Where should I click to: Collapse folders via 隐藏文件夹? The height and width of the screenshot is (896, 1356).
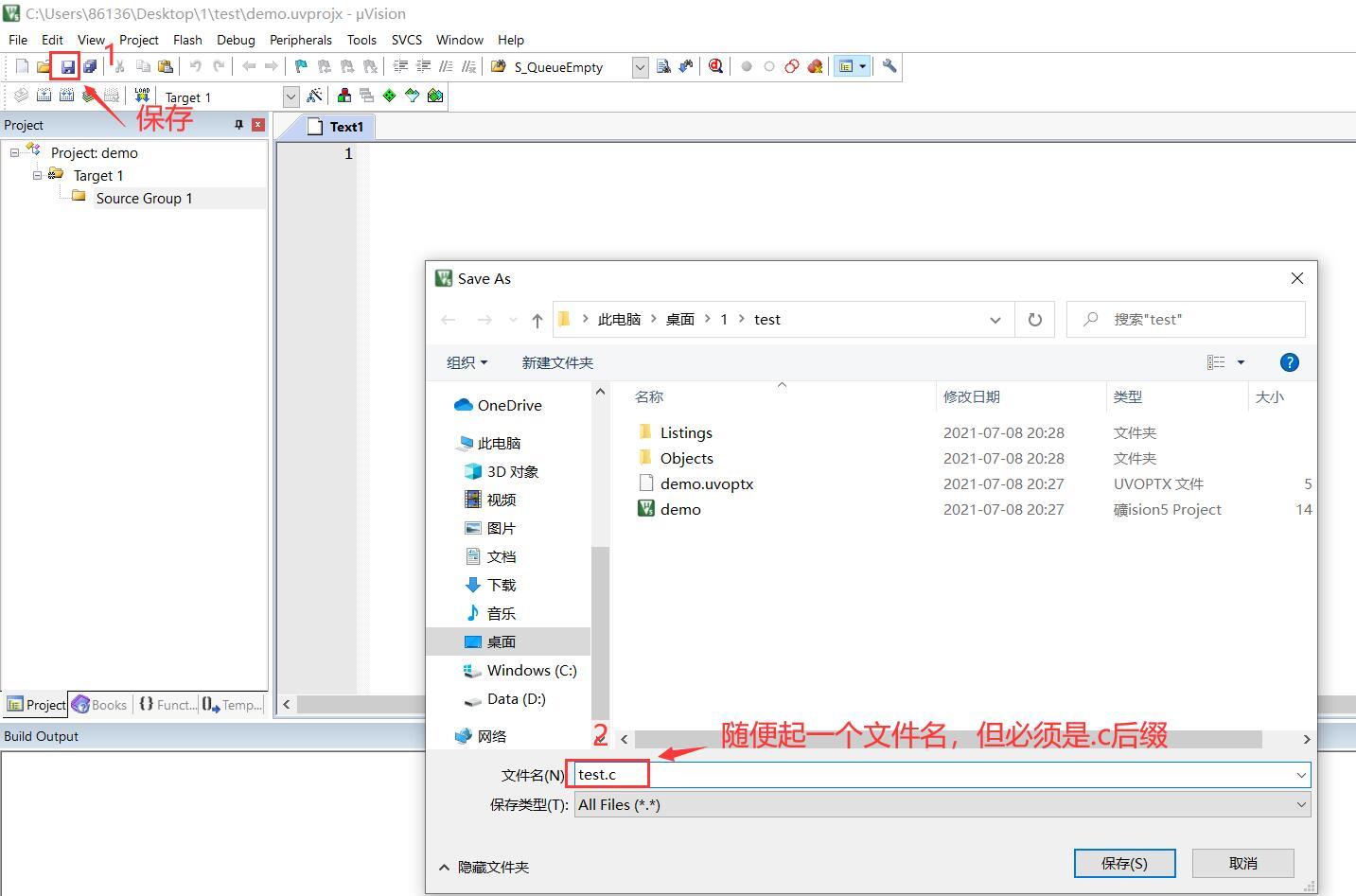pyautogui.click(x=484, y=867)
